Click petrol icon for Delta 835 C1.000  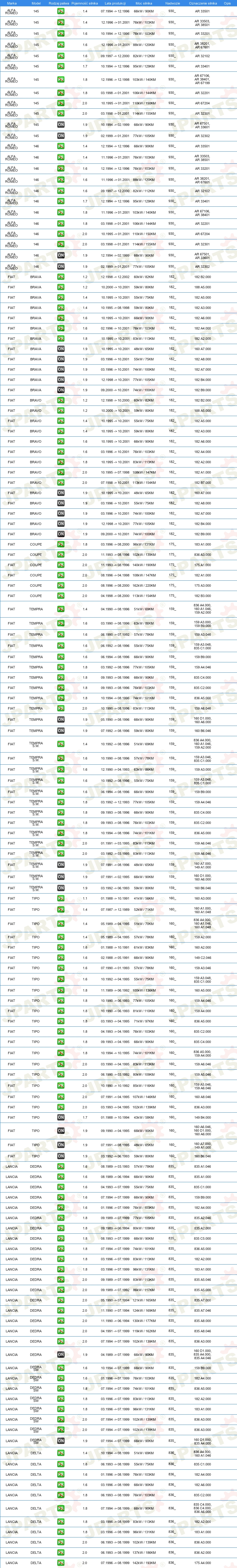tap(61, 1465)
